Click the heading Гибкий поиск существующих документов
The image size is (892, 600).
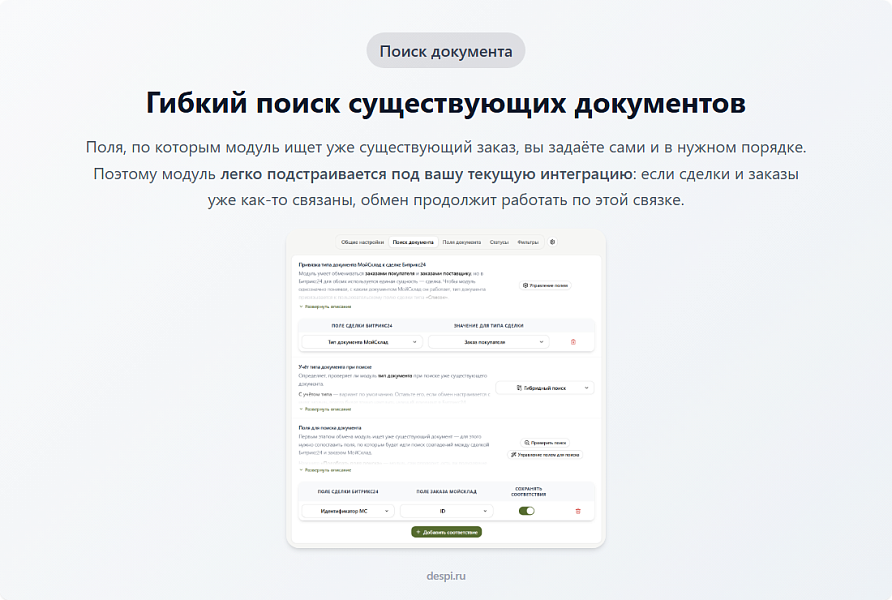click(446, 103)
